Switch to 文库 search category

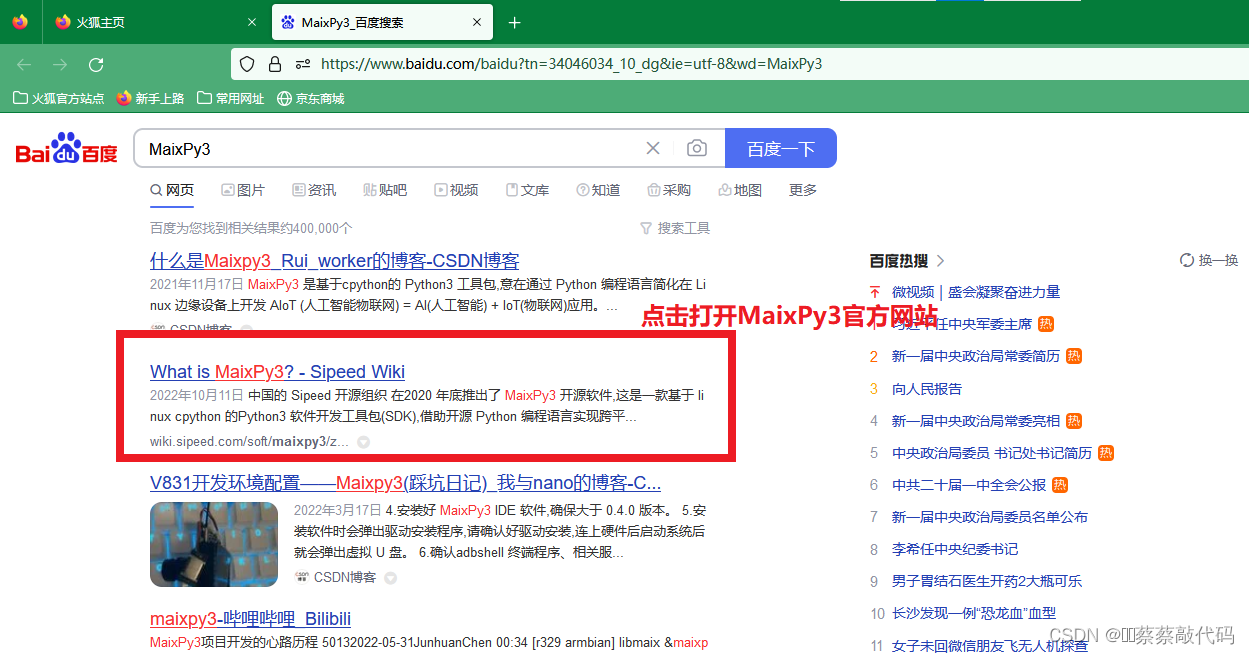(x=527, y=190)
